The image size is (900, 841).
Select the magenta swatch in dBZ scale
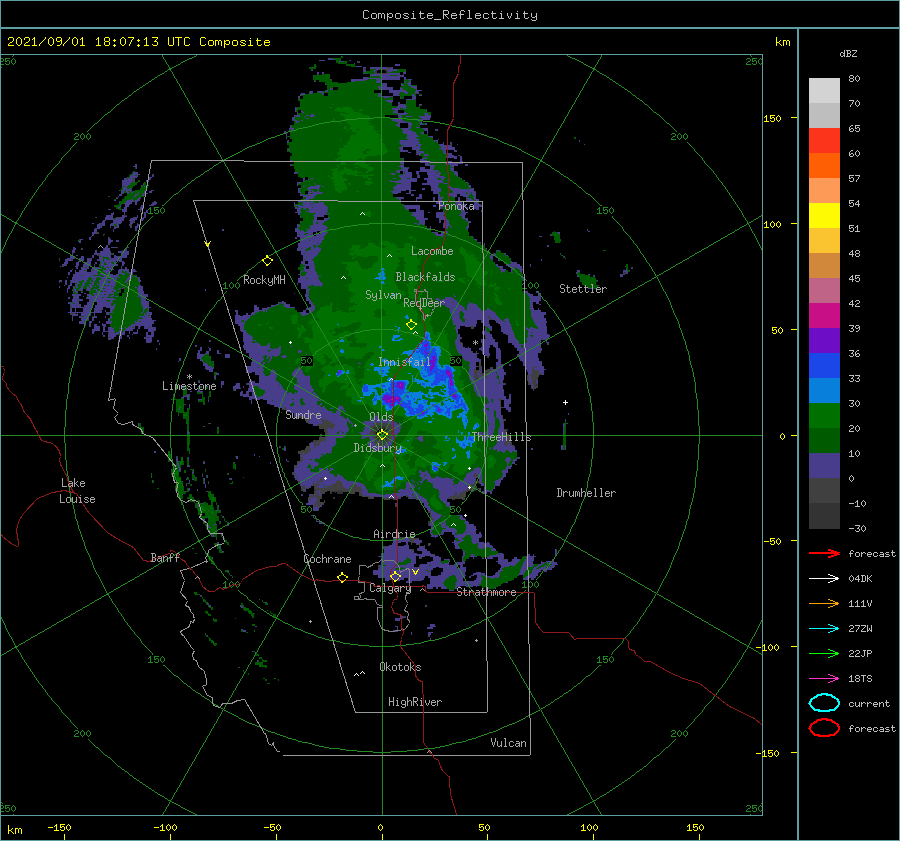pyautogui.click(x=824, y=316)
